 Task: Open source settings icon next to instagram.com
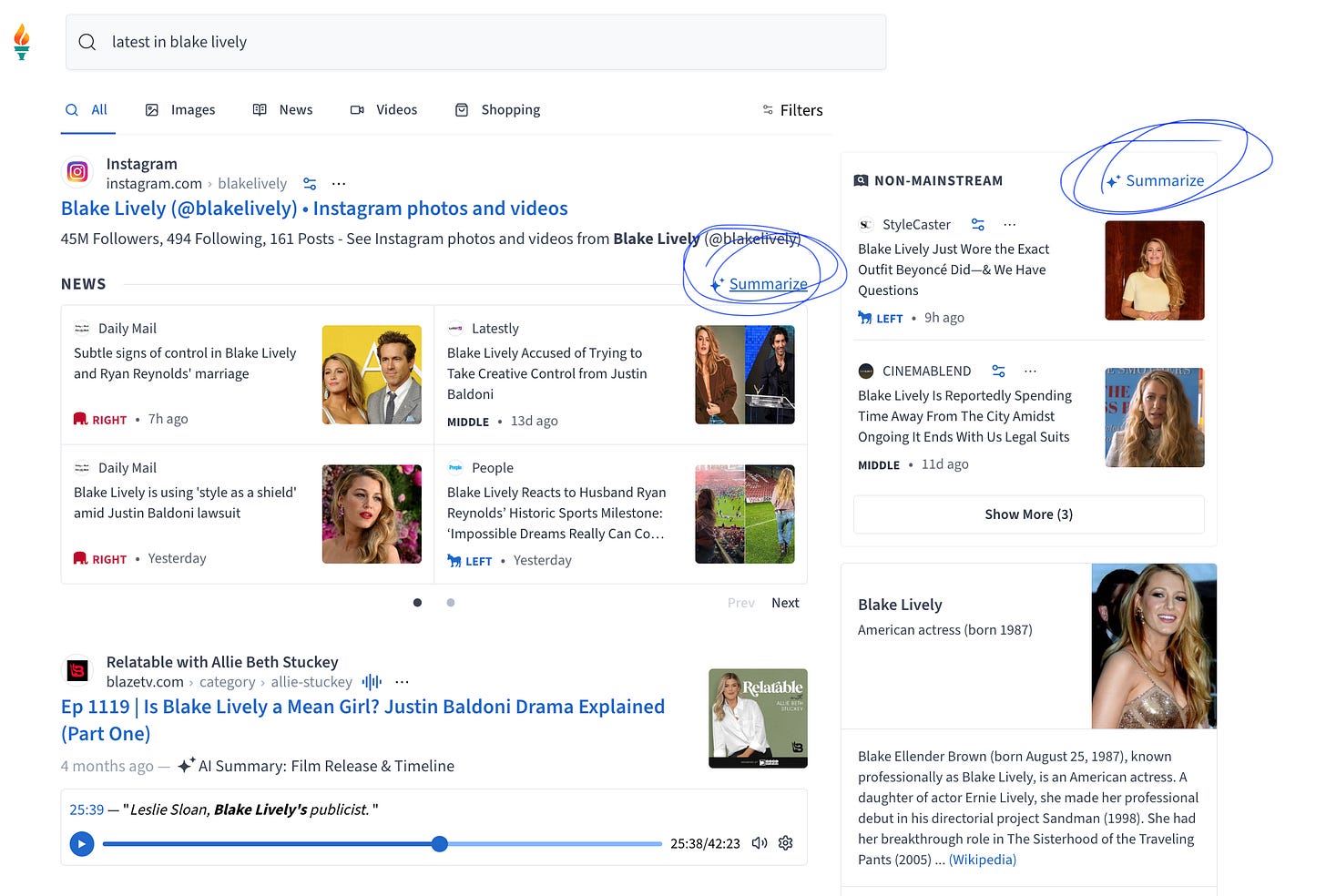(310, 184)
